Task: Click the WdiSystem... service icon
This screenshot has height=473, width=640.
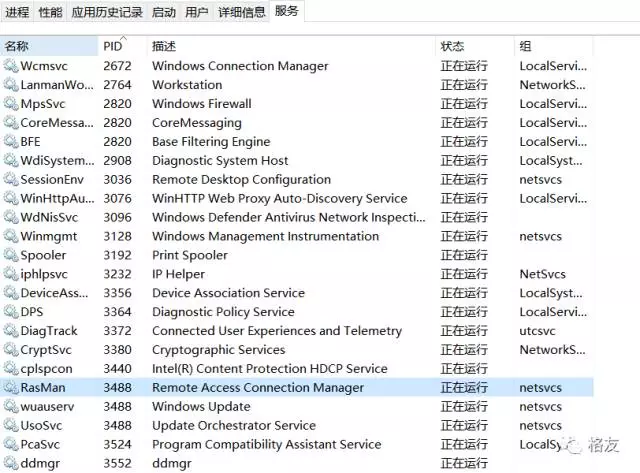Action: 11,160
